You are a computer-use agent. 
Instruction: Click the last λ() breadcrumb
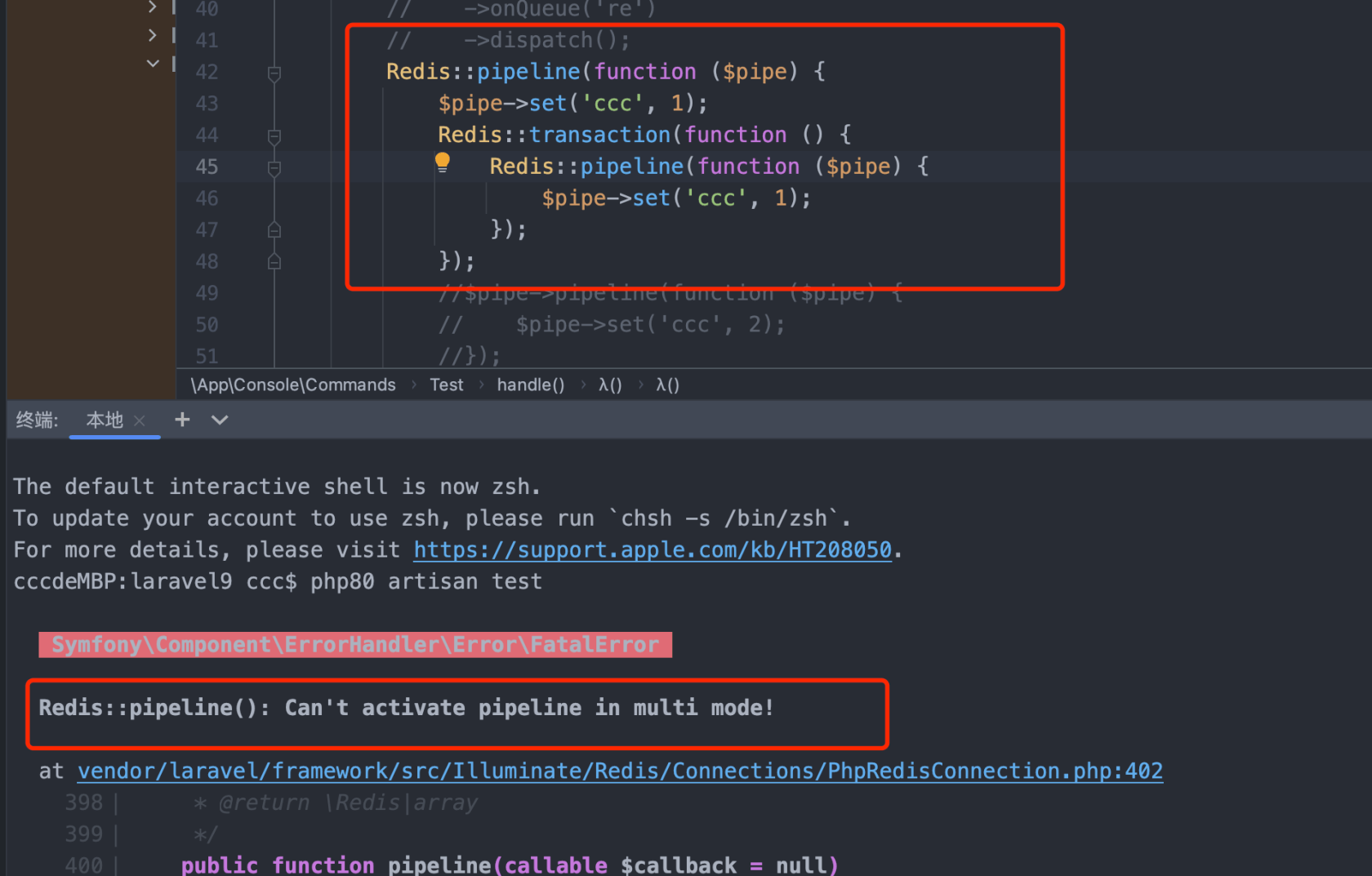[667, 385]
